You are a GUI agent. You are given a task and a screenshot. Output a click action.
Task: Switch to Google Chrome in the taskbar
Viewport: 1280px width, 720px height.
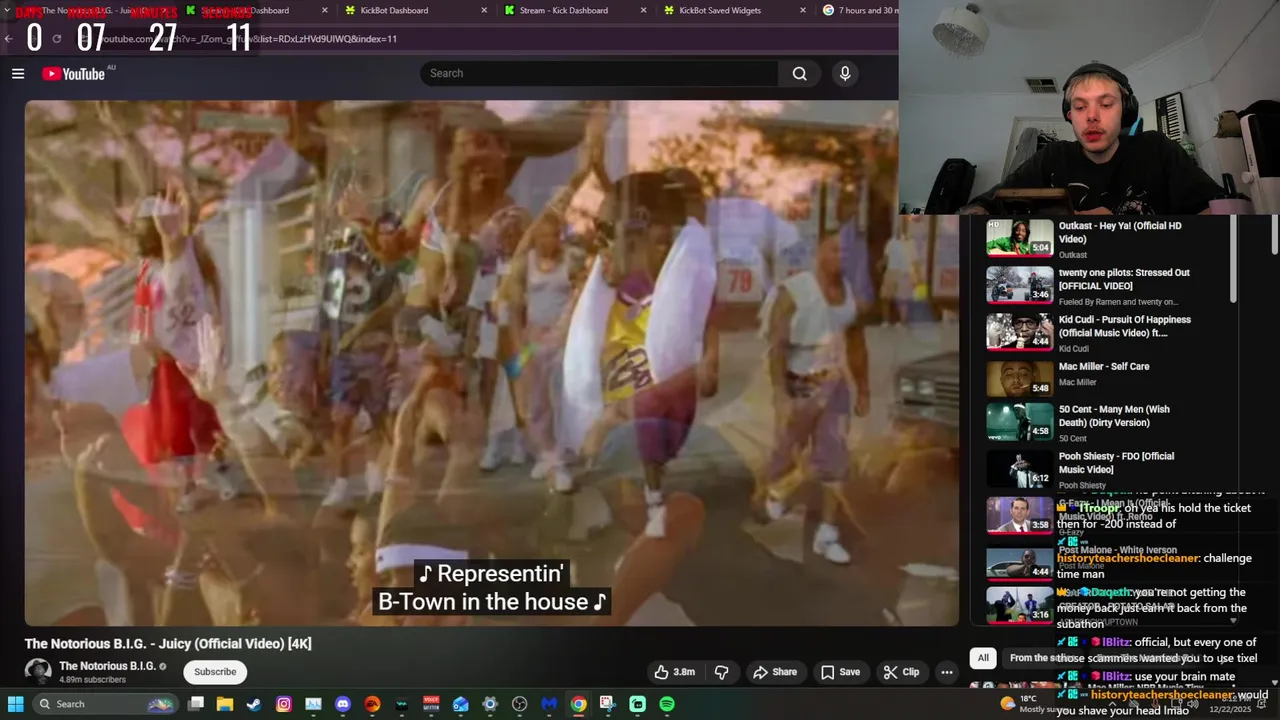point(578,704)
